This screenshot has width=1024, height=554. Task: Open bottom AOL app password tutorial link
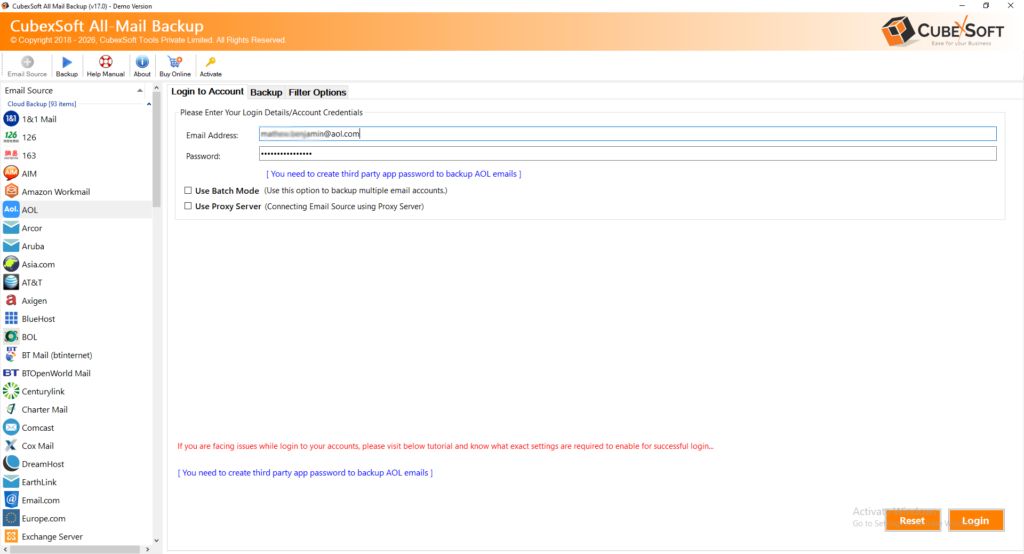tap(305, 472)
